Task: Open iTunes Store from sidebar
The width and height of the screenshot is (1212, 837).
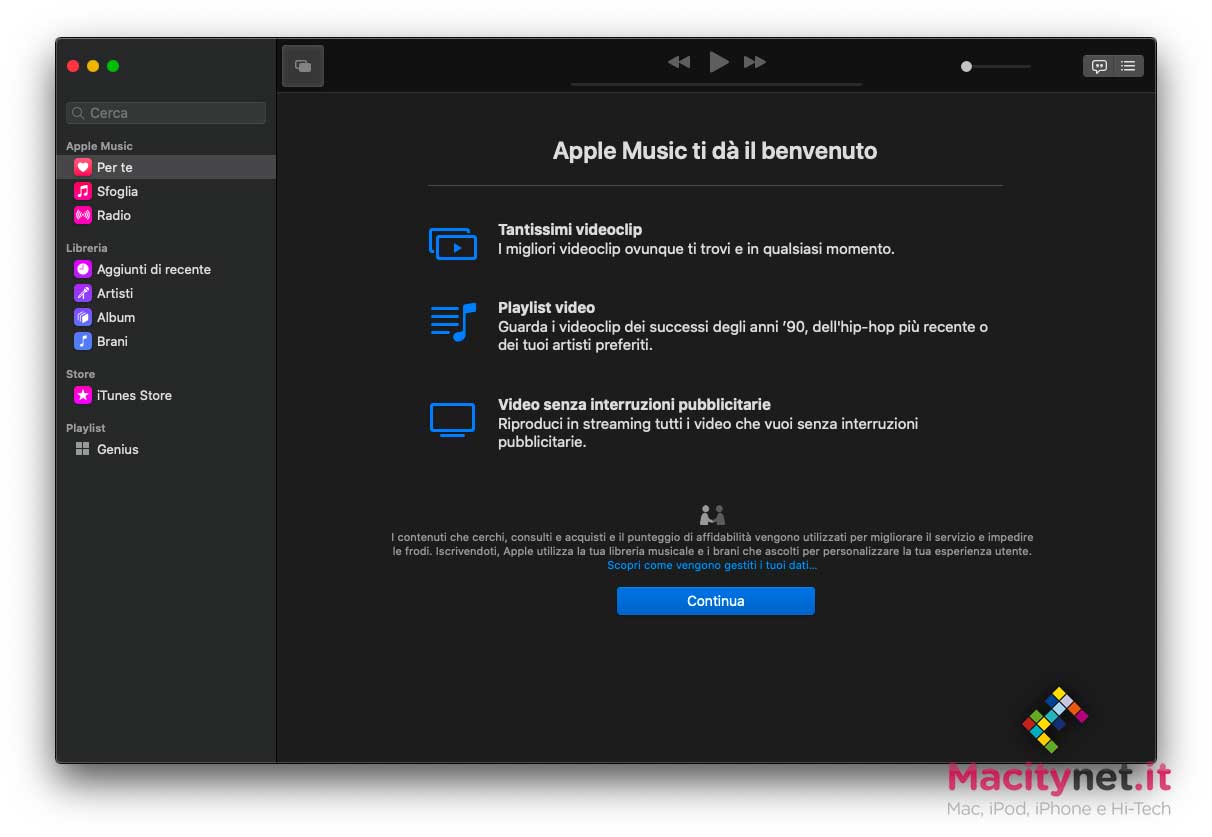Action: [166, 395]
